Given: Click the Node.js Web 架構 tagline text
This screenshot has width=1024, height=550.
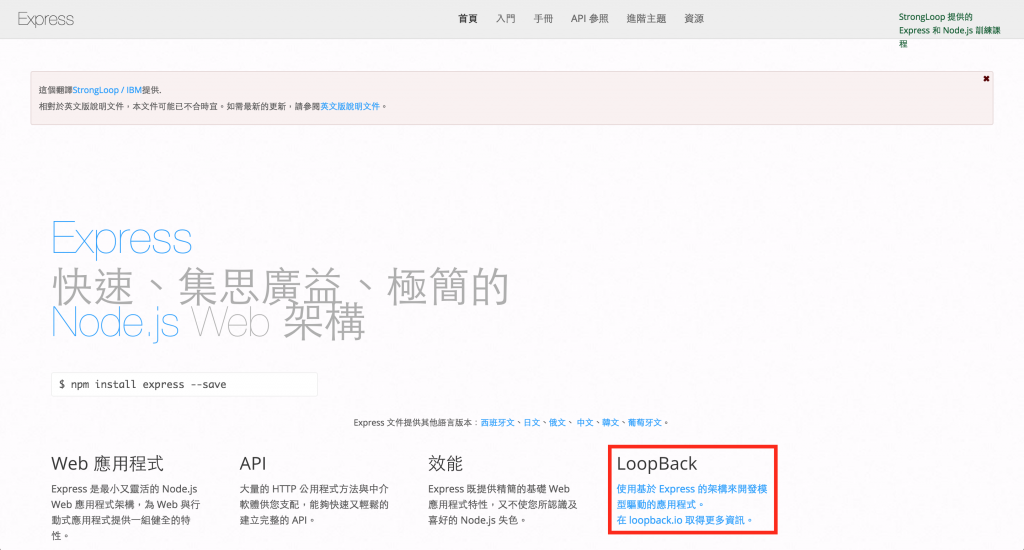Looking at the screenshot, I should pos(208,323).
